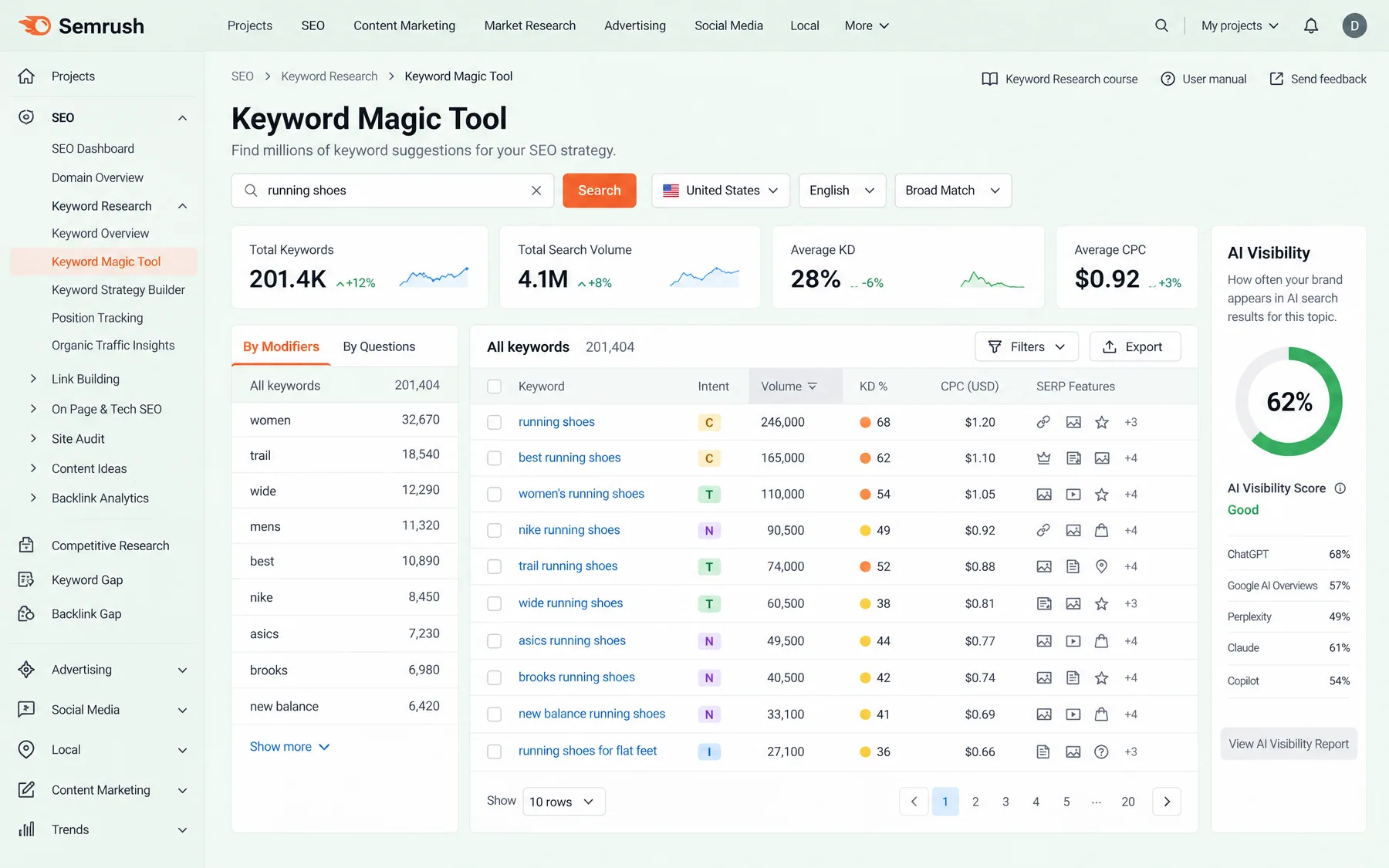The image size is (1389, 868).
Task: Open the User manual link
Action: (1204, 79)
